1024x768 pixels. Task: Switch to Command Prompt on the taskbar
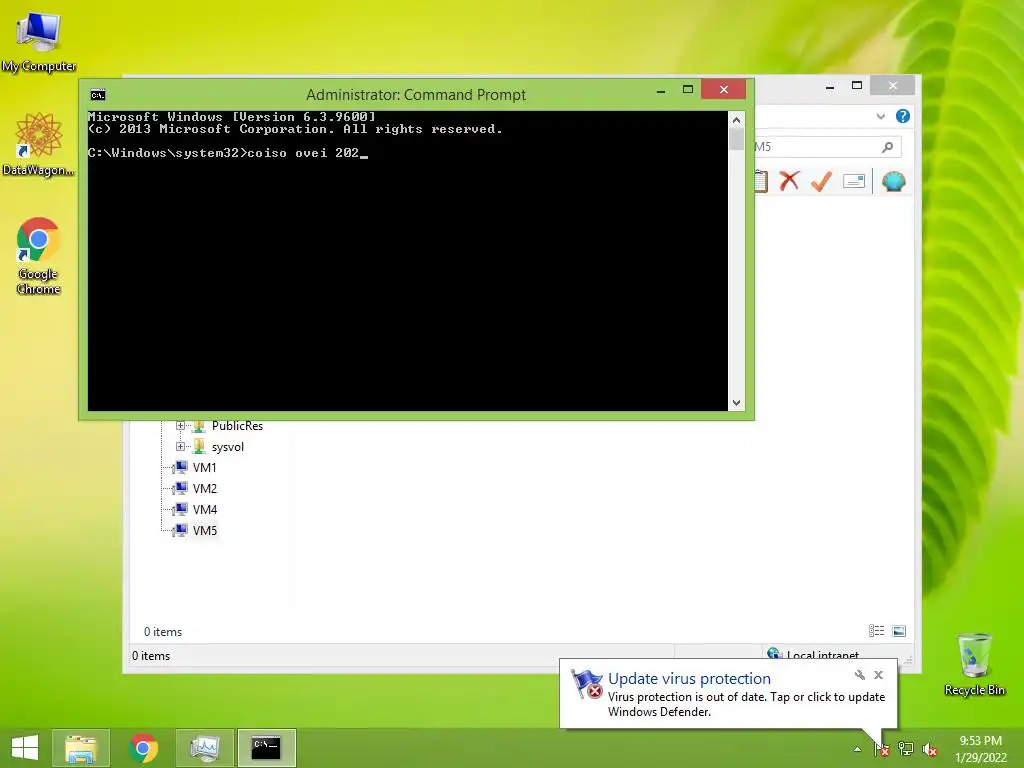[x=266, y=748]
